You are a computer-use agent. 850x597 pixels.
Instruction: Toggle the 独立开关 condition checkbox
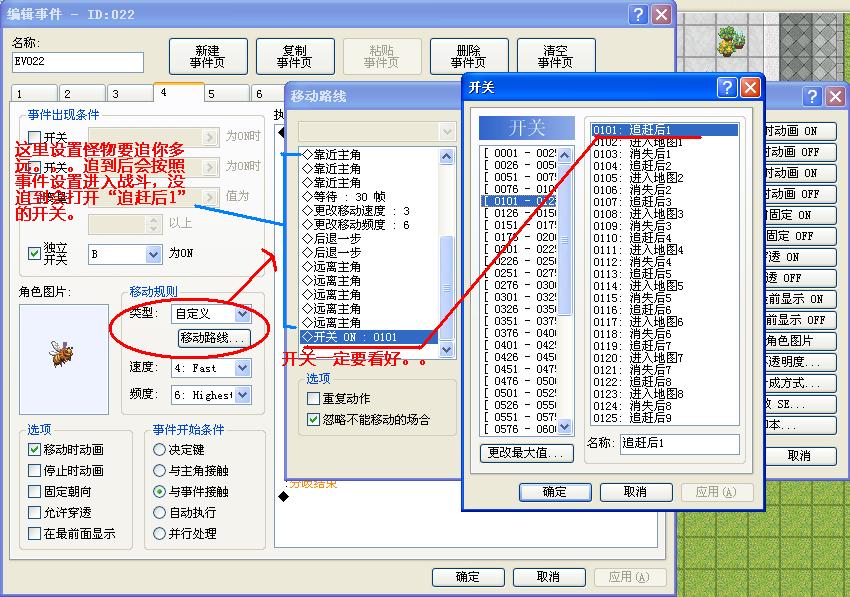(34, 253)
